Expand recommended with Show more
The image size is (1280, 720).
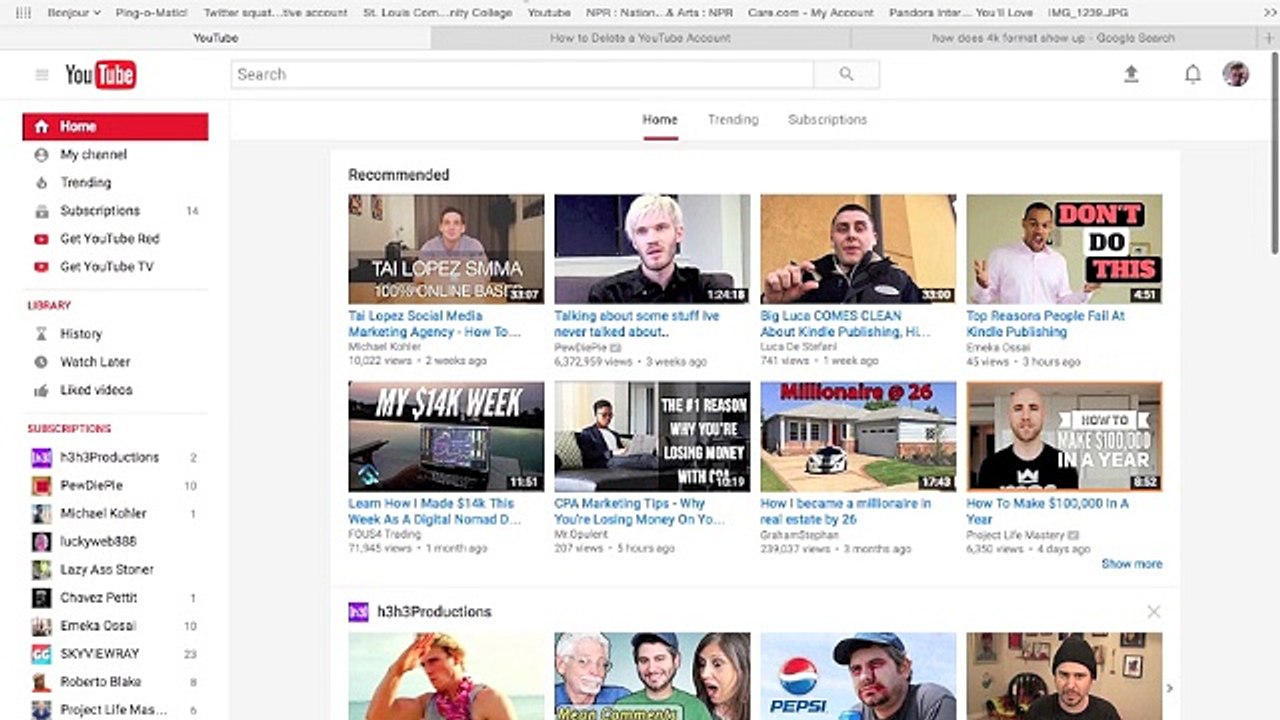coord(1131,564)
